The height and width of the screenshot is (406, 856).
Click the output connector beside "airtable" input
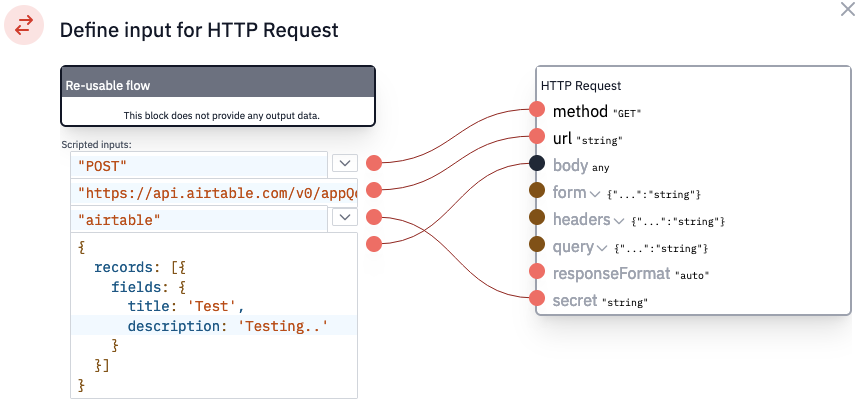pyautogui.click(x=374, y=217)
